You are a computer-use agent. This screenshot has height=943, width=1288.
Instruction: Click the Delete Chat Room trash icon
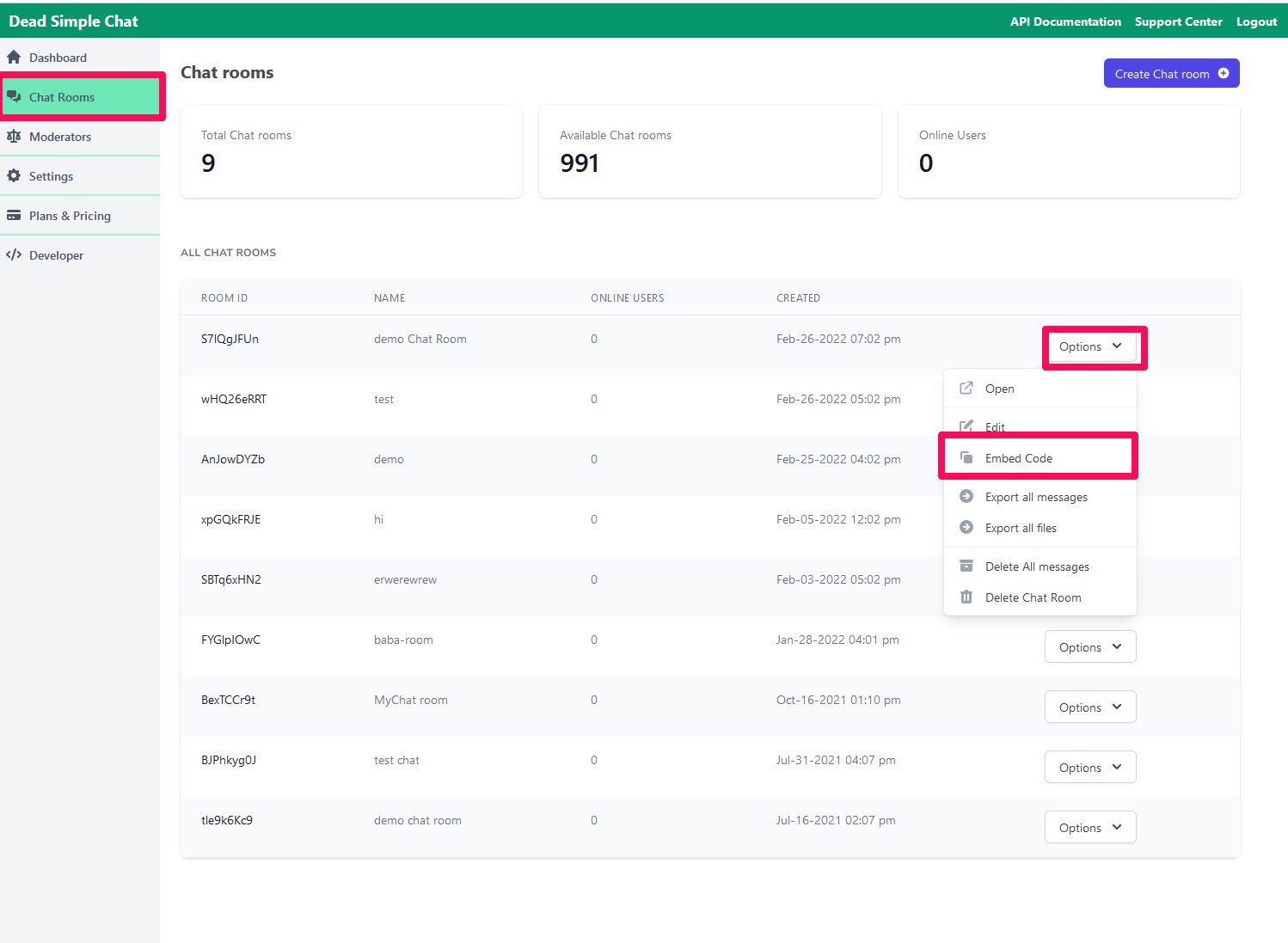[966, 597]
